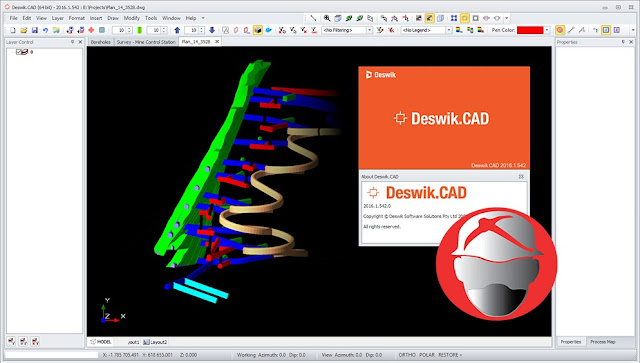Switch to the Process Map tab
This screenshot has width=640, height=363.
tap(602, 342)
